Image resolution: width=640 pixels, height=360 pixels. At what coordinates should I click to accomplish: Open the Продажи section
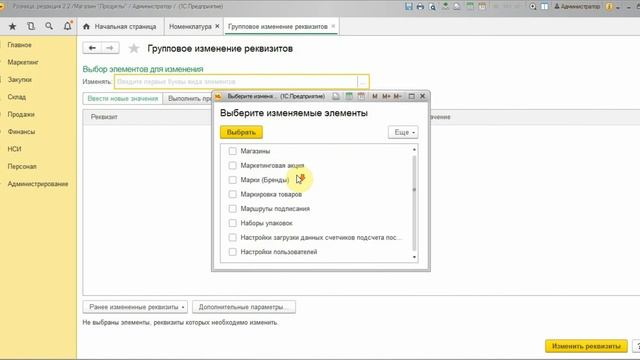(21, 114)
